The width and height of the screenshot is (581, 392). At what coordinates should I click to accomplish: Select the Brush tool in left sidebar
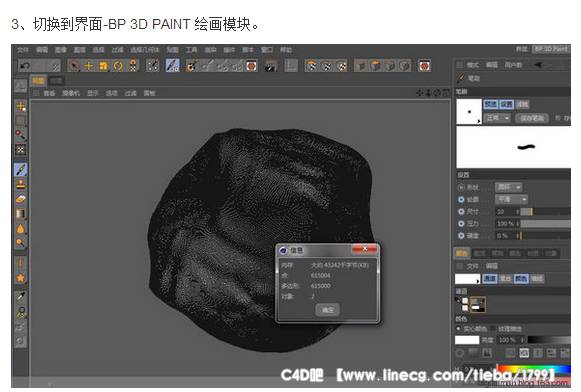click(21, 170)
